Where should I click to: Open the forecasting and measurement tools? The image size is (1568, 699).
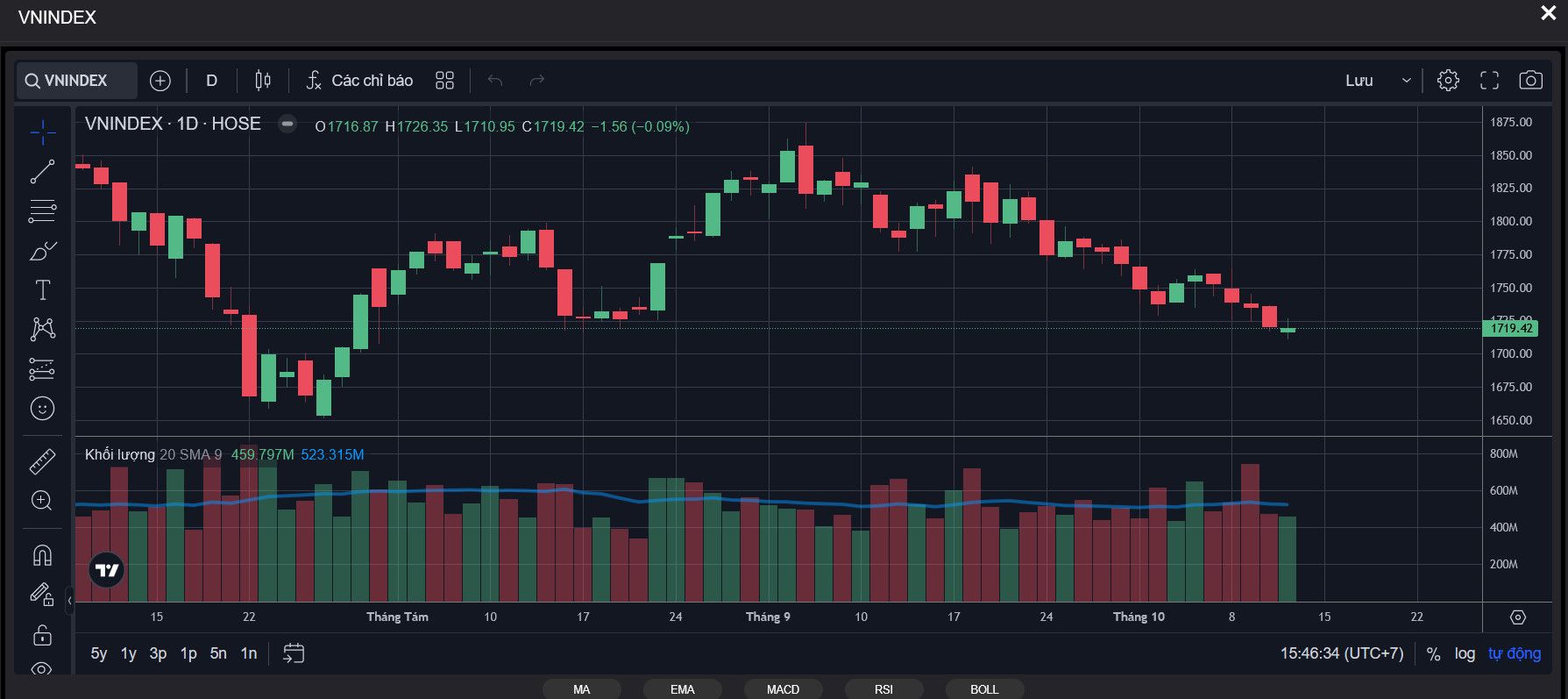pos(42,369)
